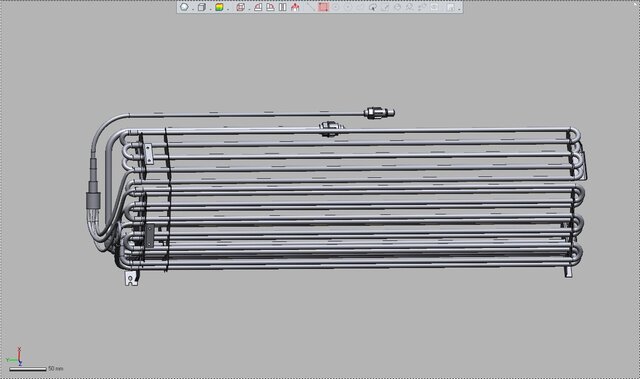Click the XYZ axis triad indicator

[15, 357]
